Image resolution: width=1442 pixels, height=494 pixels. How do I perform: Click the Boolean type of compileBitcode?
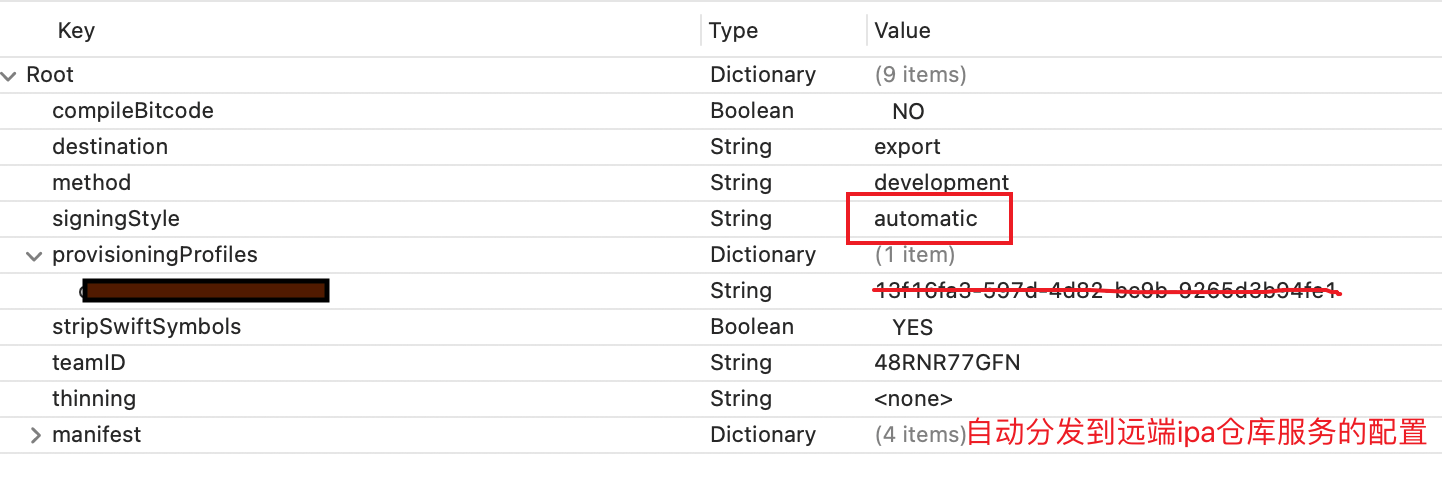pyautogui.click(x=752, y=111)
